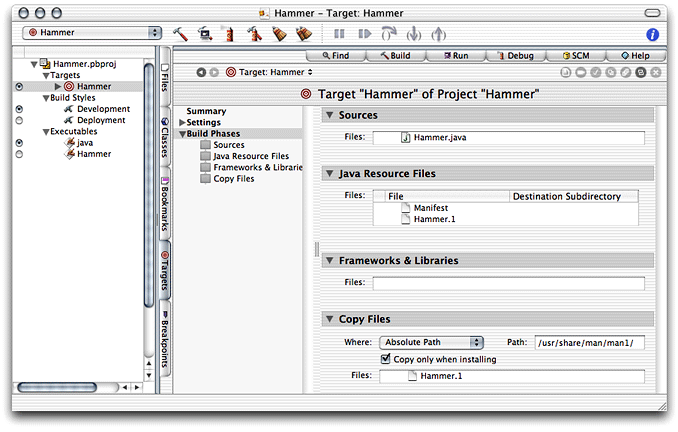
Task: Click the Pause debugger icon
Action: click(339, 34)
